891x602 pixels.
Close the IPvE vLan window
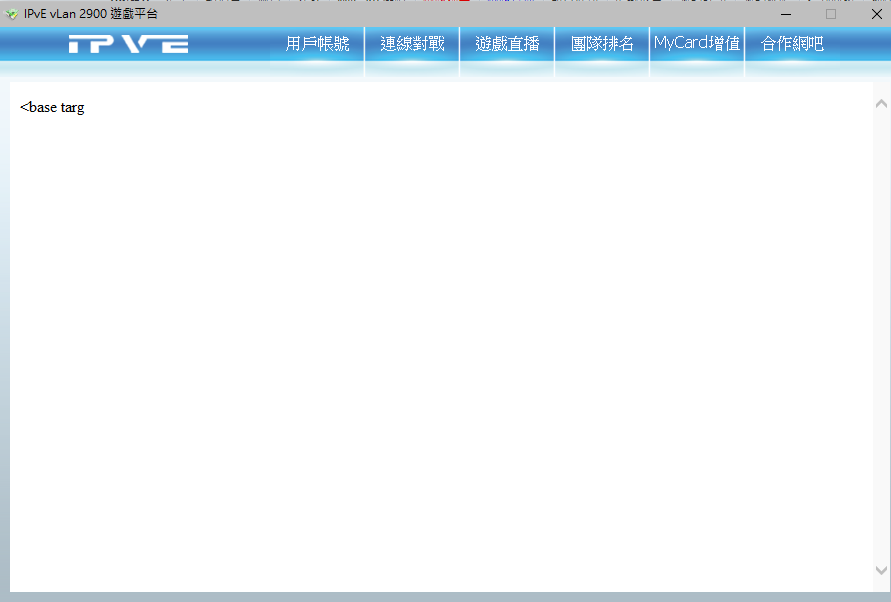[876, 14]
